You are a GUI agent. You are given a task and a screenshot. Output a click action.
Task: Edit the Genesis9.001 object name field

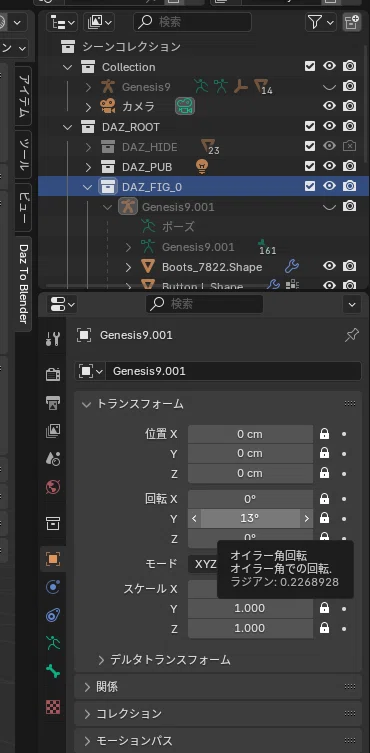233,371
